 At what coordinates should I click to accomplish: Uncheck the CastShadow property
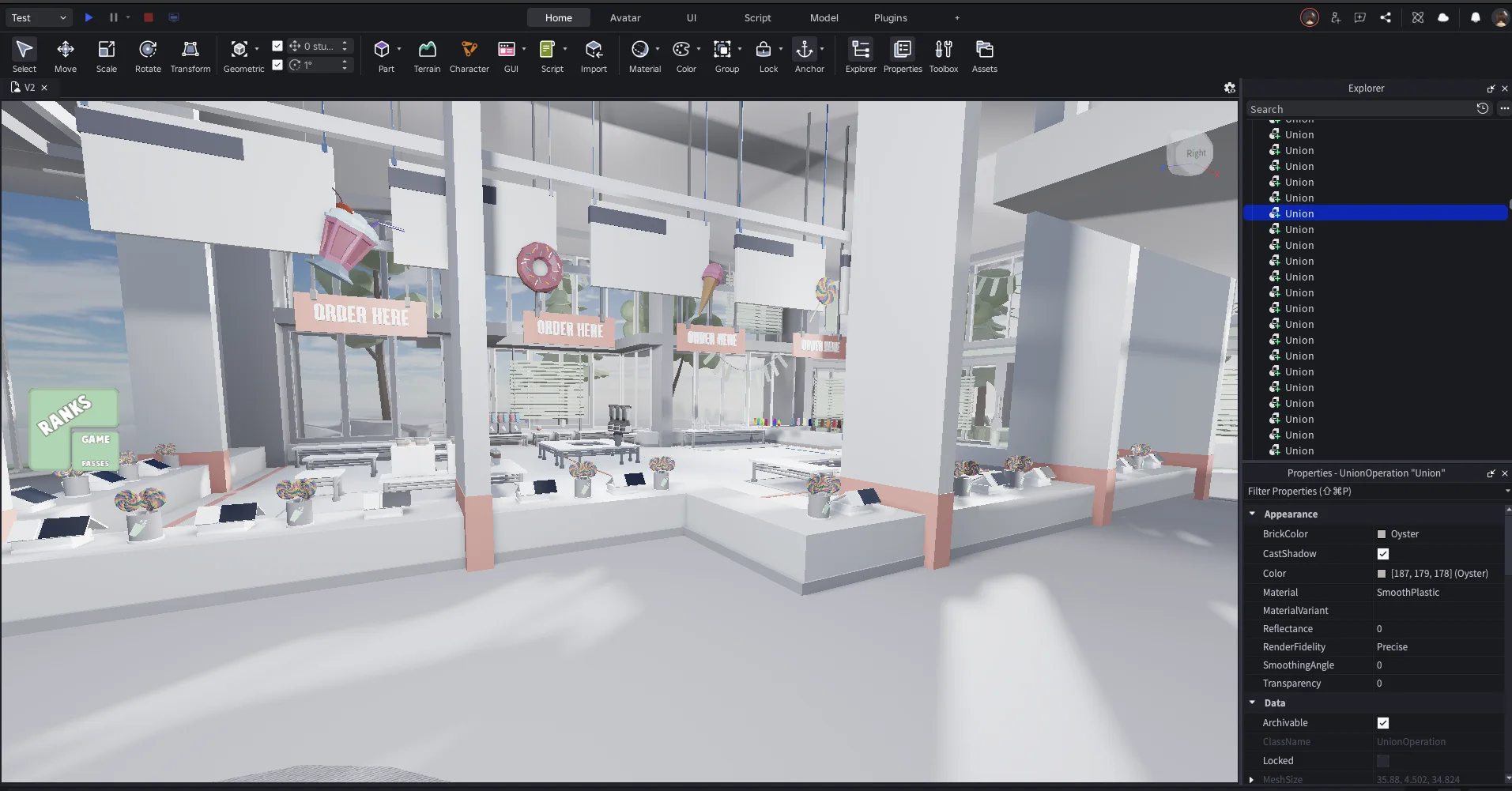point(1383,554)
